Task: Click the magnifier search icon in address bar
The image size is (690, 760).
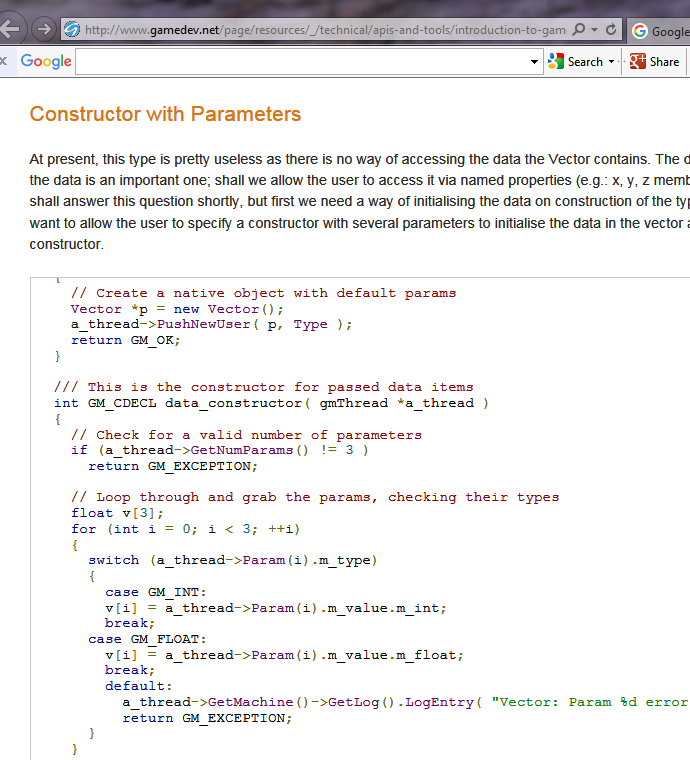Action: click(x=579, y=30)
